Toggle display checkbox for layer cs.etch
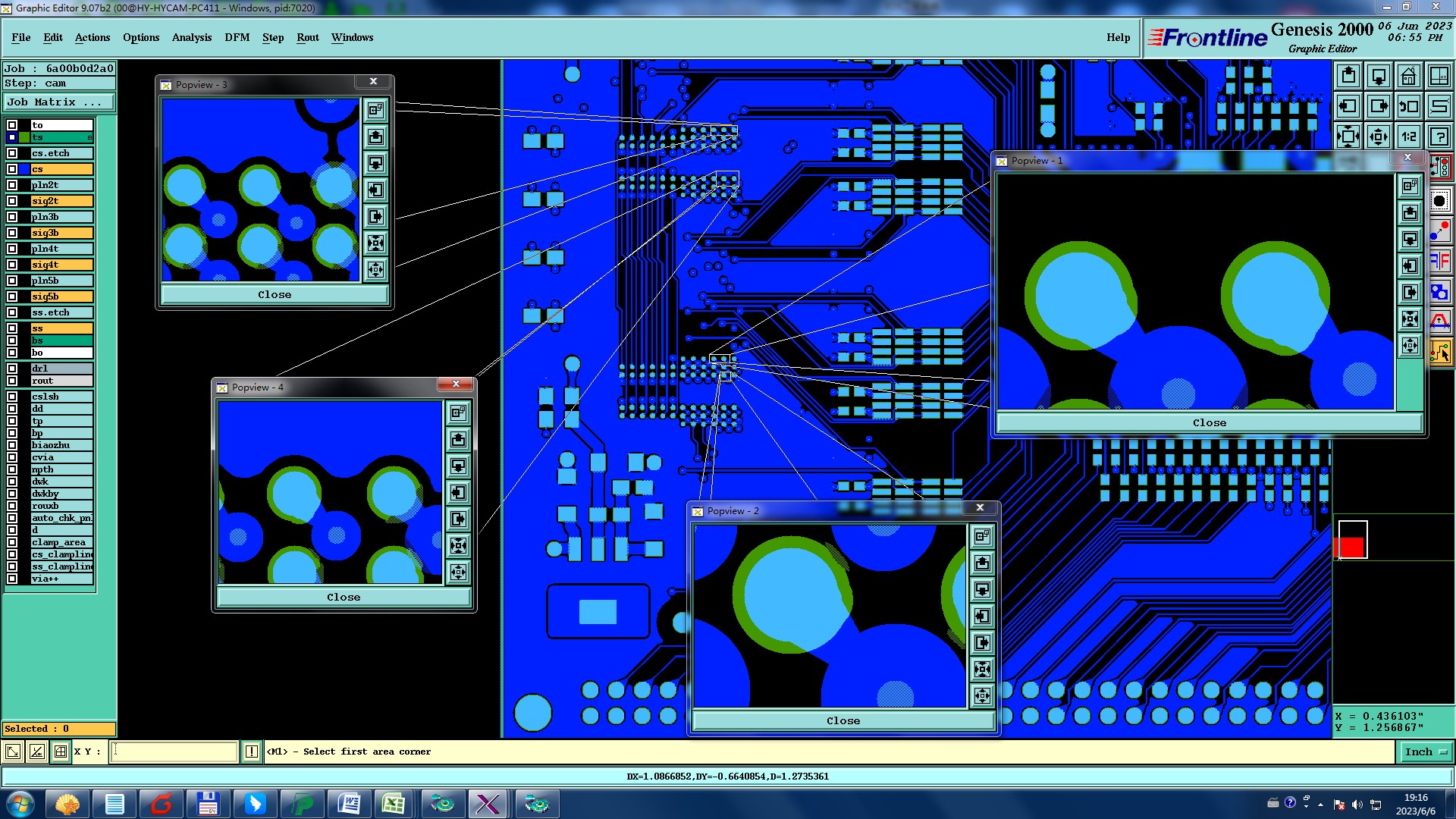The width and height of the screenshot is (1456, 819). [x=12, y=153]
